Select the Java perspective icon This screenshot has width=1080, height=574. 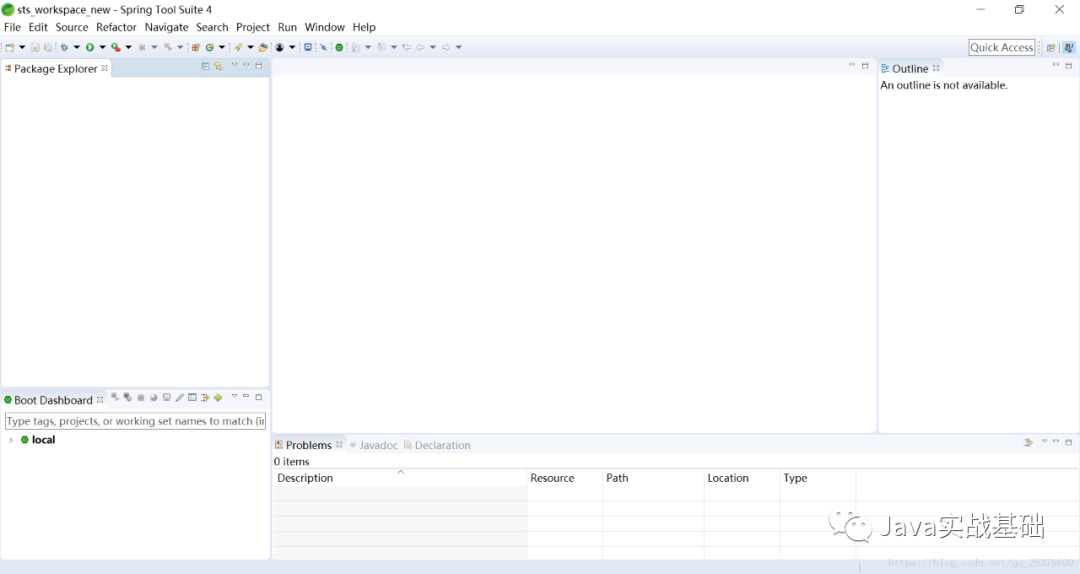(x=1068, y=48)
